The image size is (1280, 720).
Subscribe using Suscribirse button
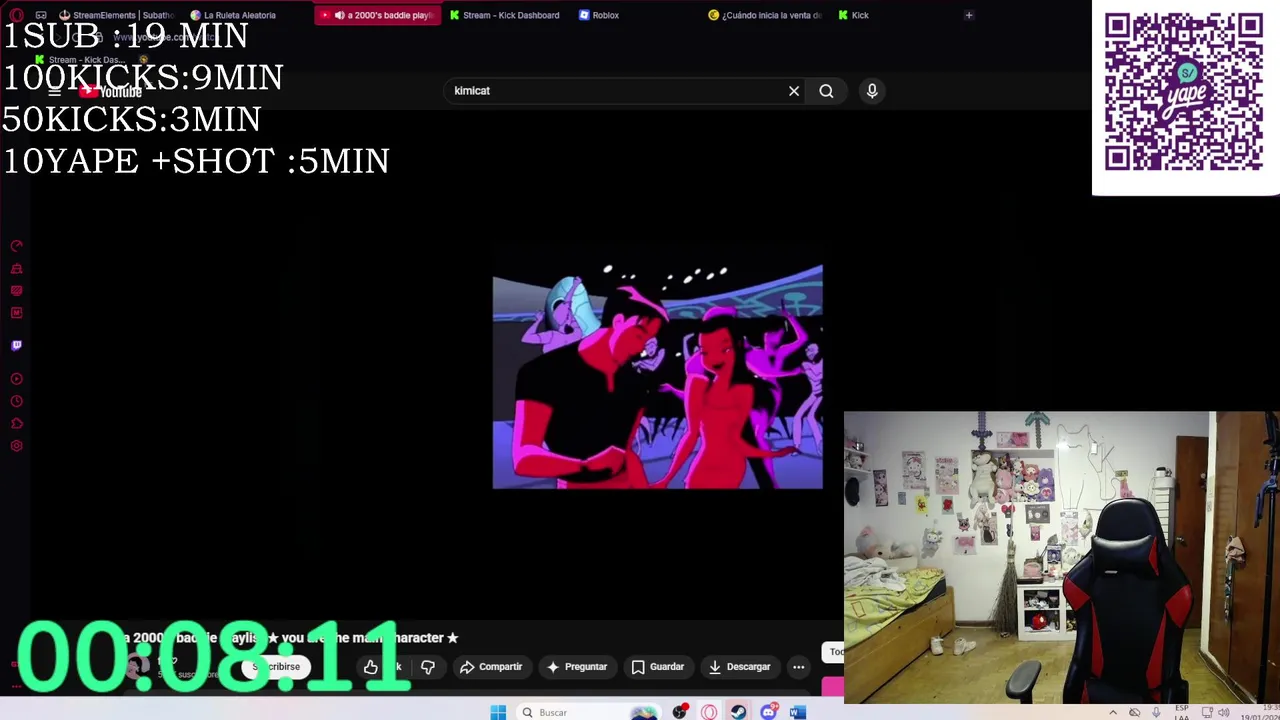pyautogui.click(x=276, y=667)
